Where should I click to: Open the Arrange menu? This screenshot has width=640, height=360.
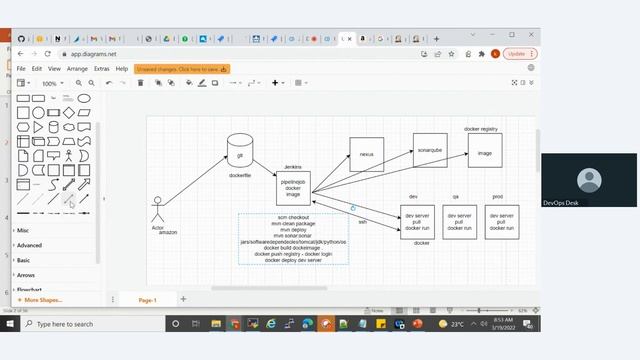77,69
